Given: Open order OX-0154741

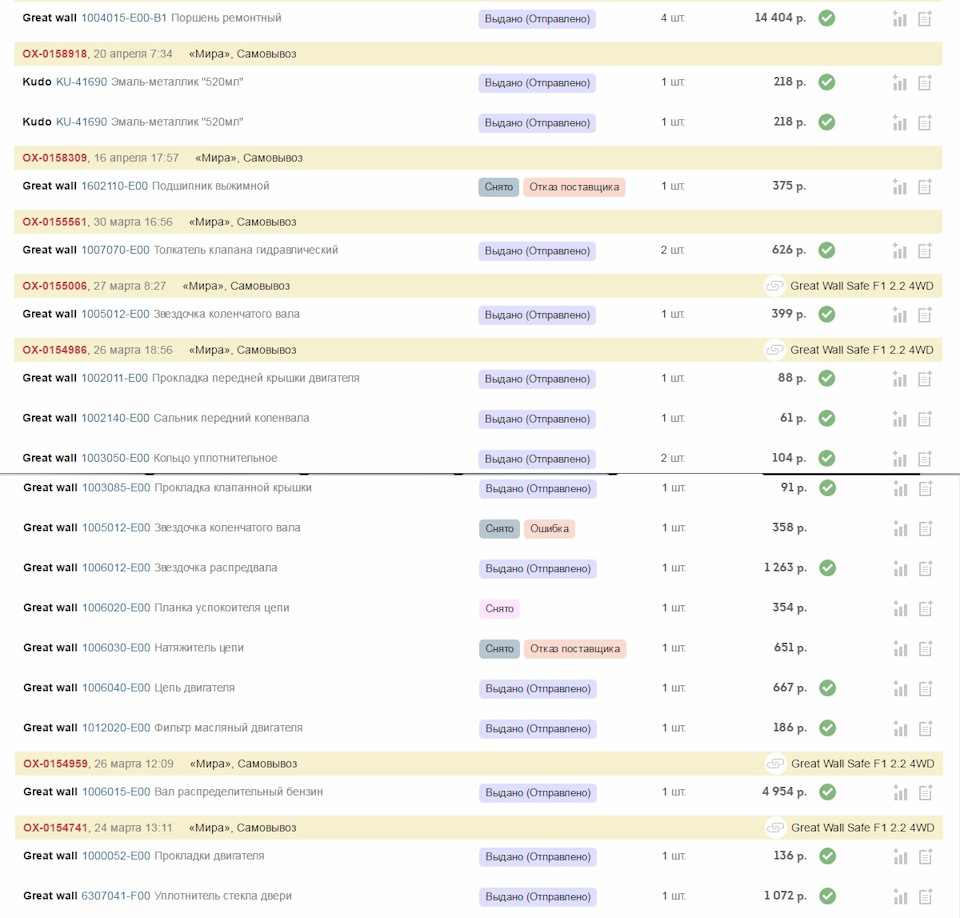Looking at the screenshot, I should tap(55, 828).
